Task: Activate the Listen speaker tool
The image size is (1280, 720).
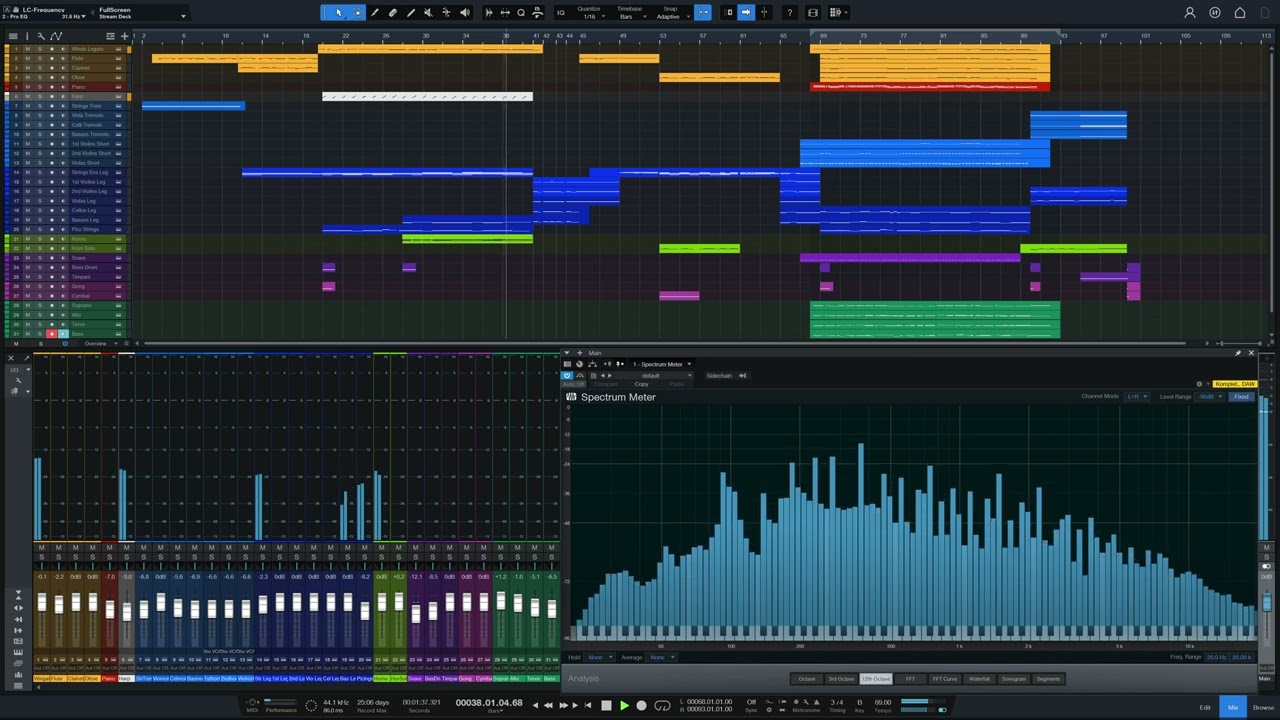Action: pyautogui.click(x=464, y=13)
